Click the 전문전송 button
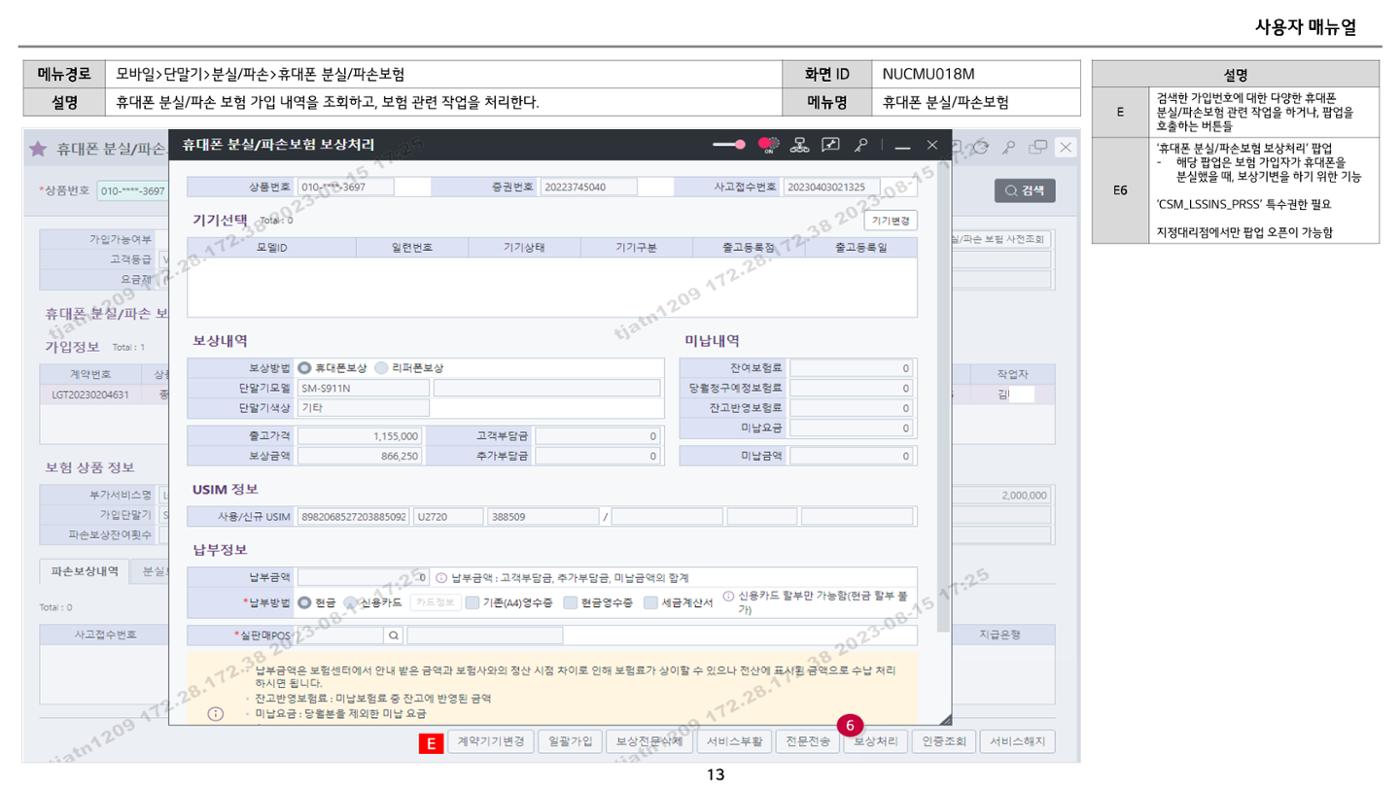 point(807,742)
